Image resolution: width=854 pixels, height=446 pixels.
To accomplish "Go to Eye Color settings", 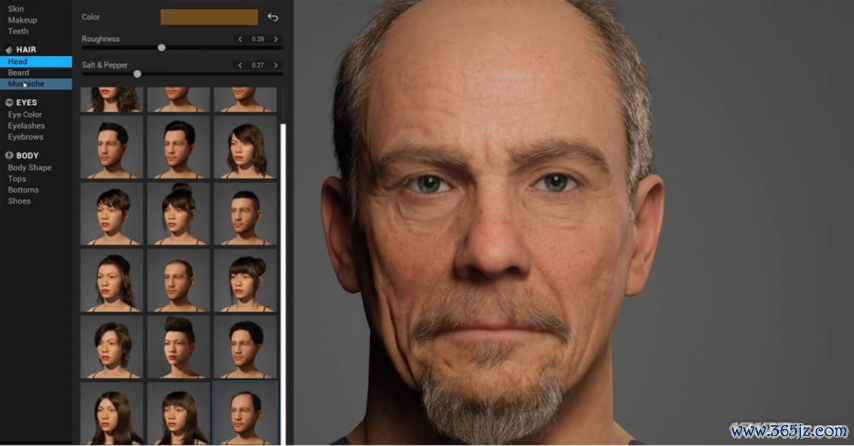I will tap(25, 115).
